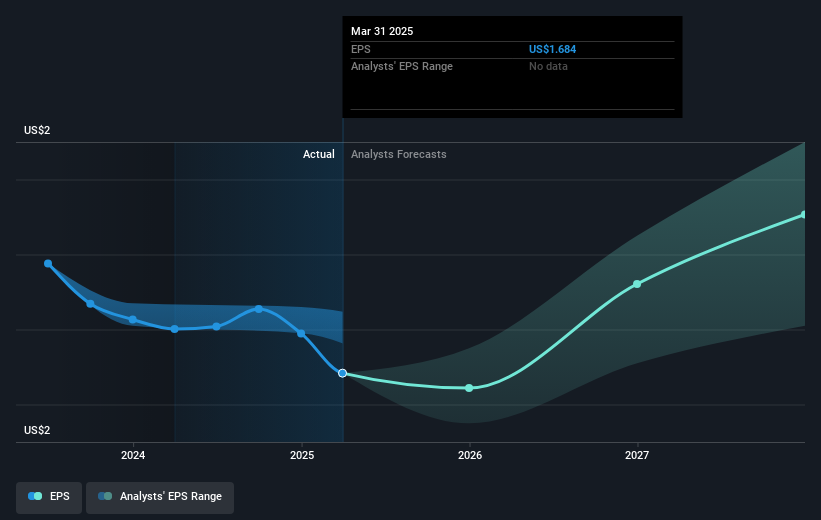Image resolution: width=821 pixels, height=520 pixels.
Task: Click the 2027 forecast EPS data point
Action: (637, 284)
